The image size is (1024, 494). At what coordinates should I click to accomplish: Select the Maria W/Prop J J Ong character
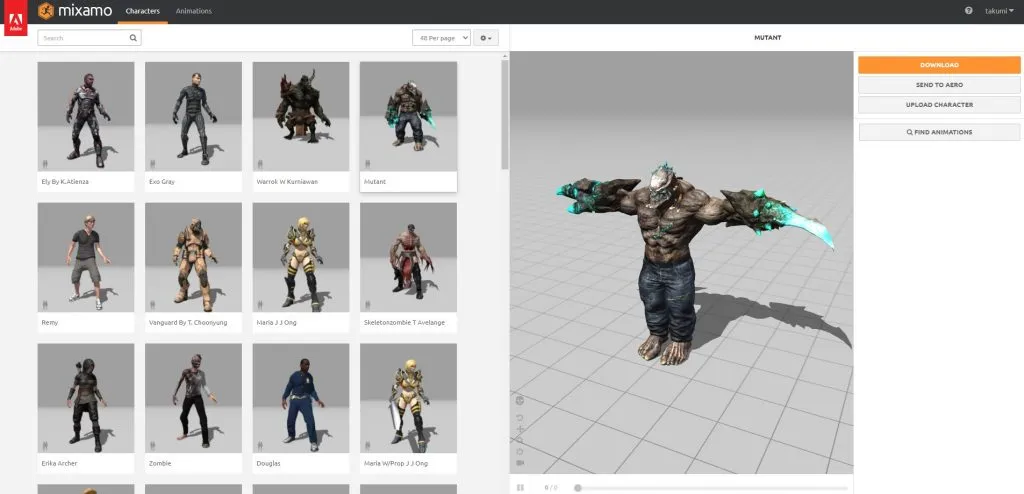click(x=408, y=408)
